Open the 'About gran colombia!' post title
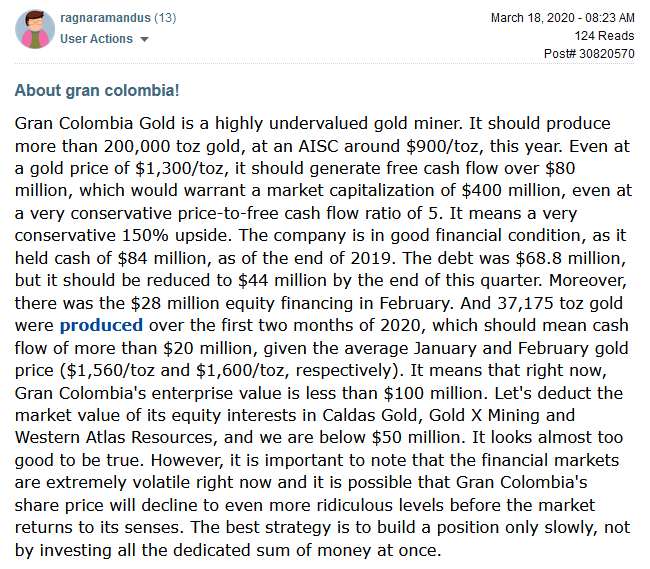650x569 pixels. point(97,90)
